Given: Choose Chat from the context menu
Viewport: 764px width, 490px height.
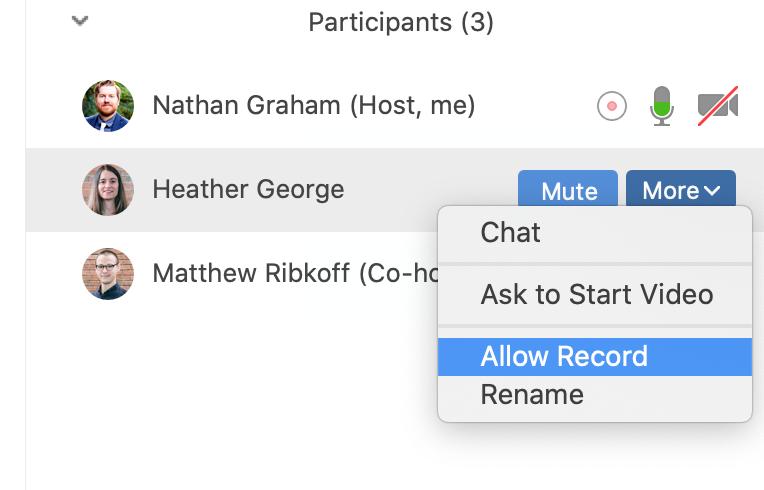Looking at the screenshot, I should click(511, 233).
